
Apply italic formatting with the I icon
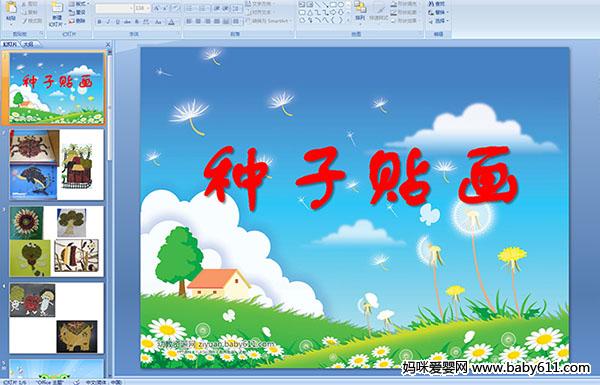(x=108, y=22)
